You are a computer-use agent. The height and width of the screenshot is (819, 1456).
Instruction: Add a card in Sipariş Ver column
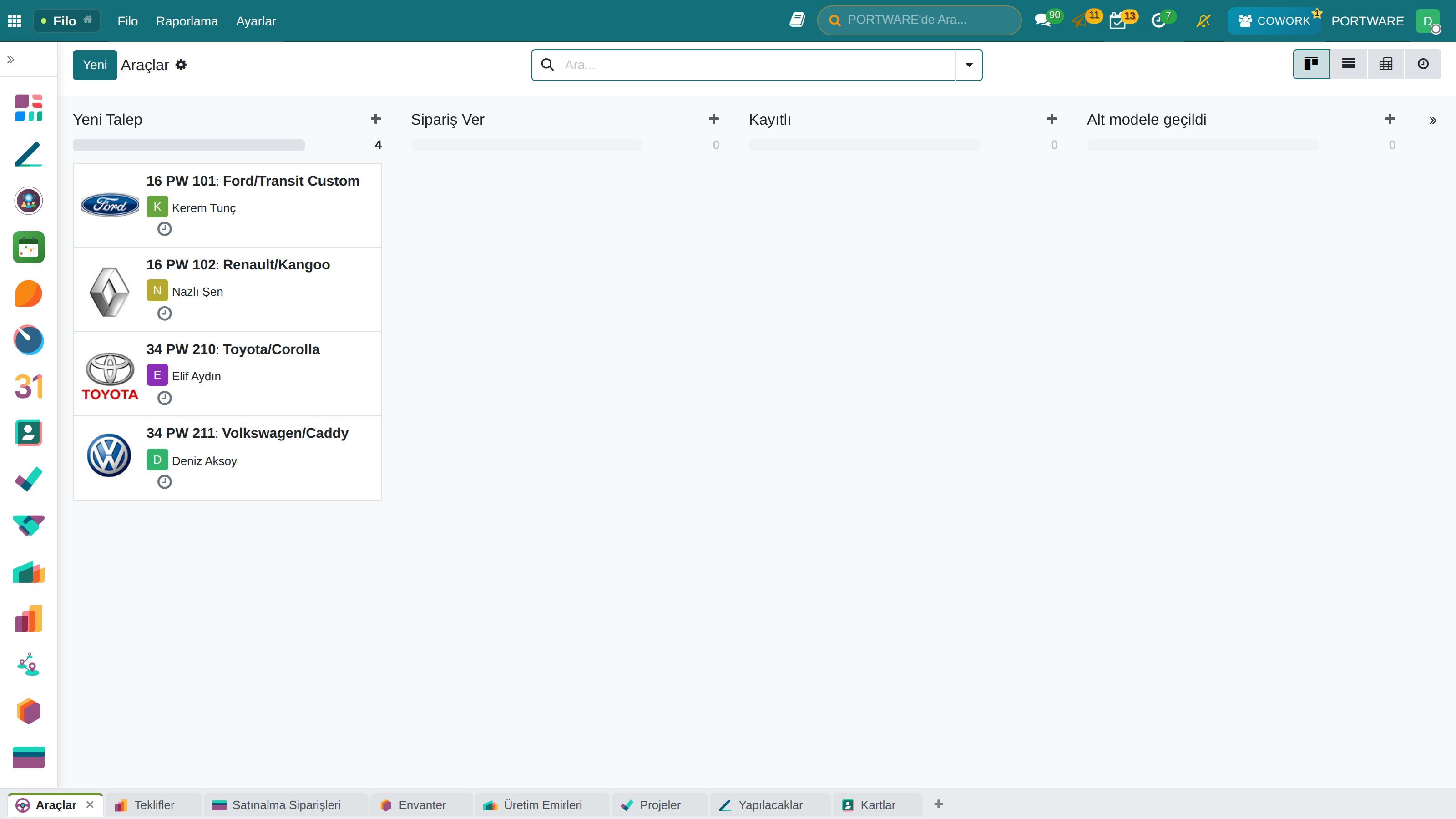(x=714, y=119)
